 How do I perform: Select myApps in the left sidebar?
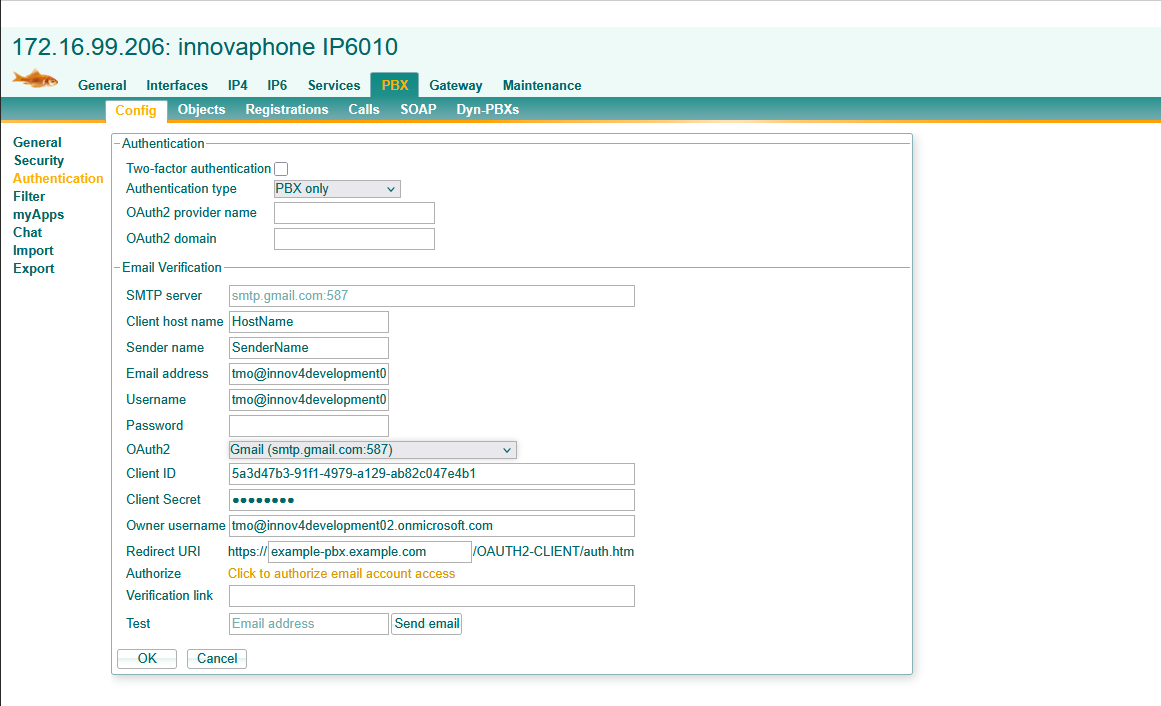38,215
